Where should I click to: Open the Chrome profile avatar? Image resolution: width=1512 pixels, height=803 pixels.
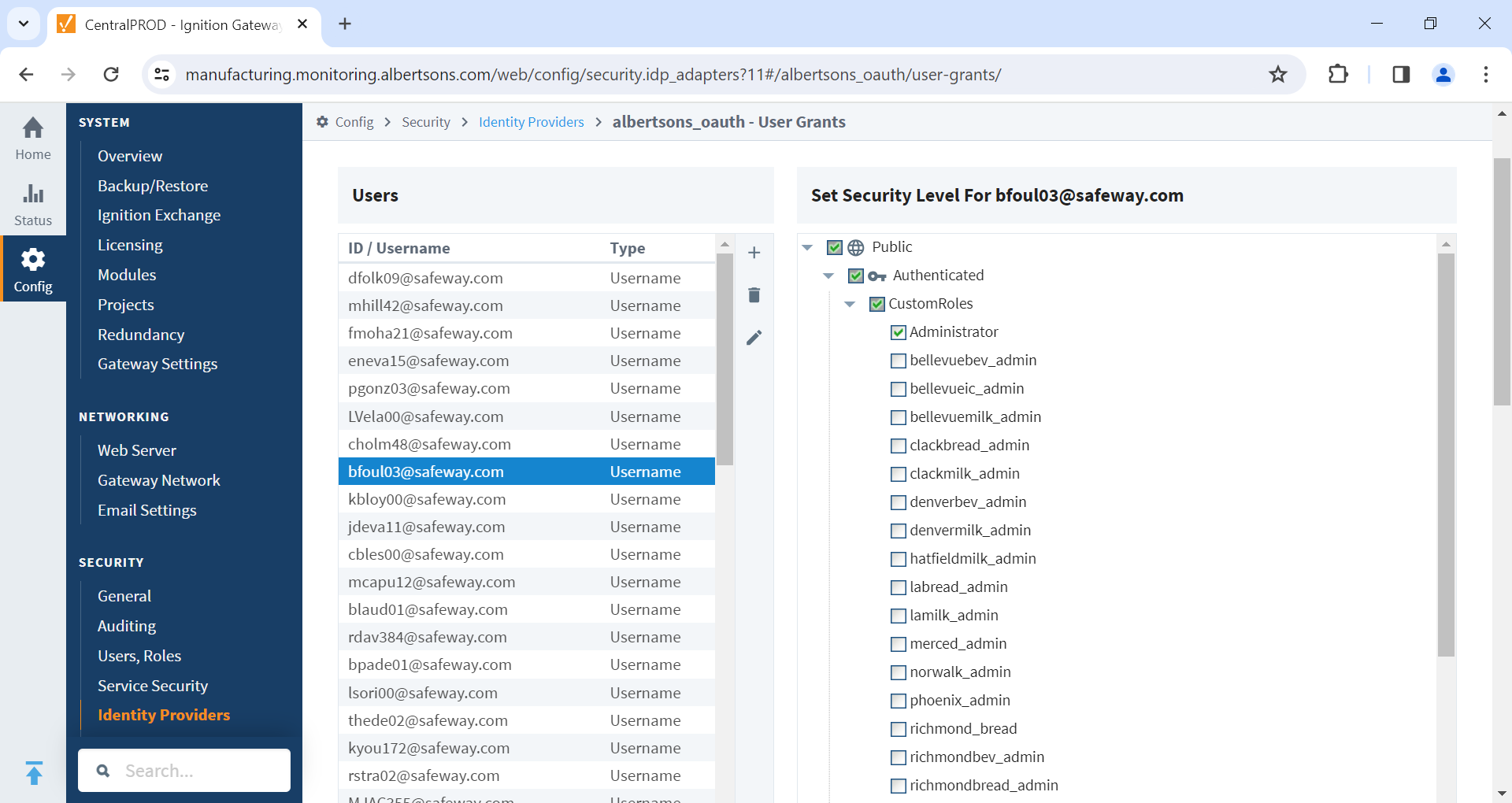click(1443, 74)
